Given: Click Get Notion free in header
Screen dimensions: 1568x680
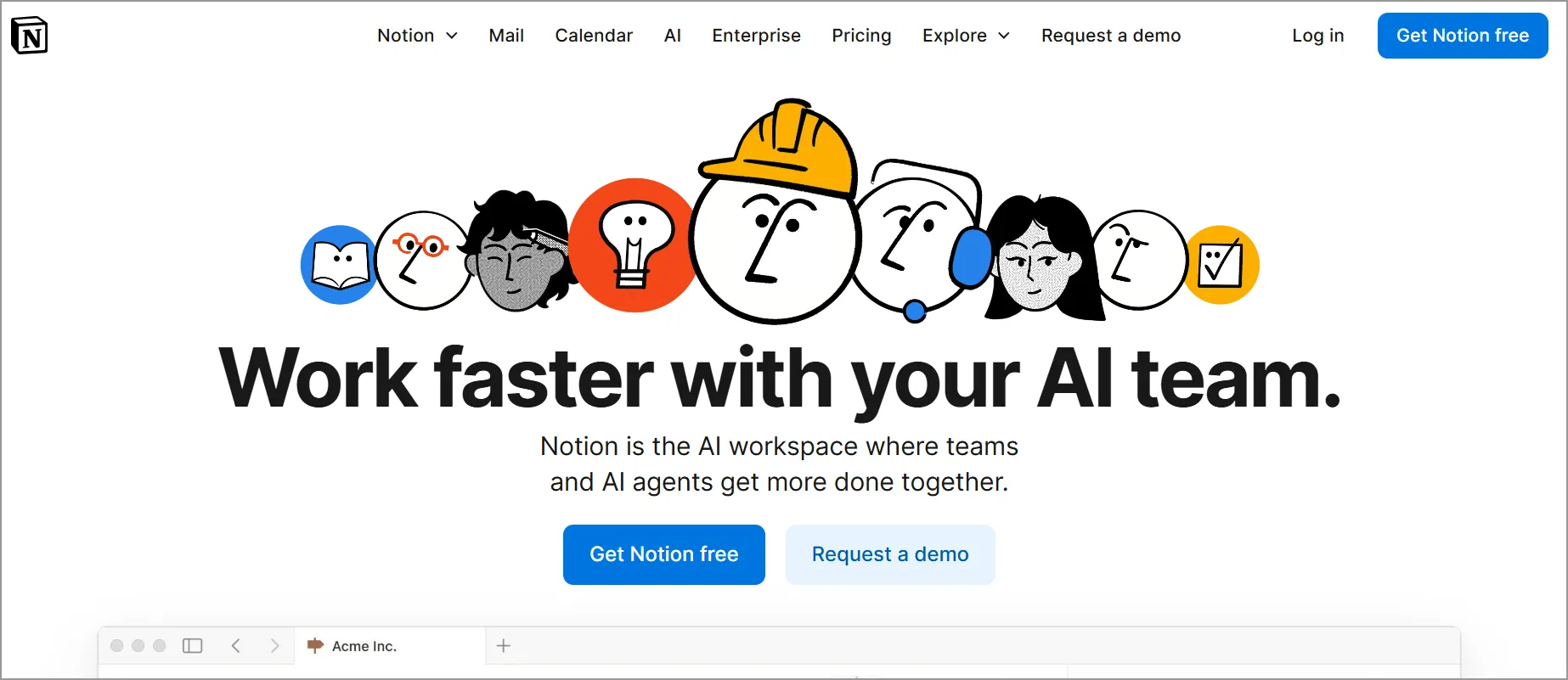Looking at the screenshot, I should [1463, 36].
